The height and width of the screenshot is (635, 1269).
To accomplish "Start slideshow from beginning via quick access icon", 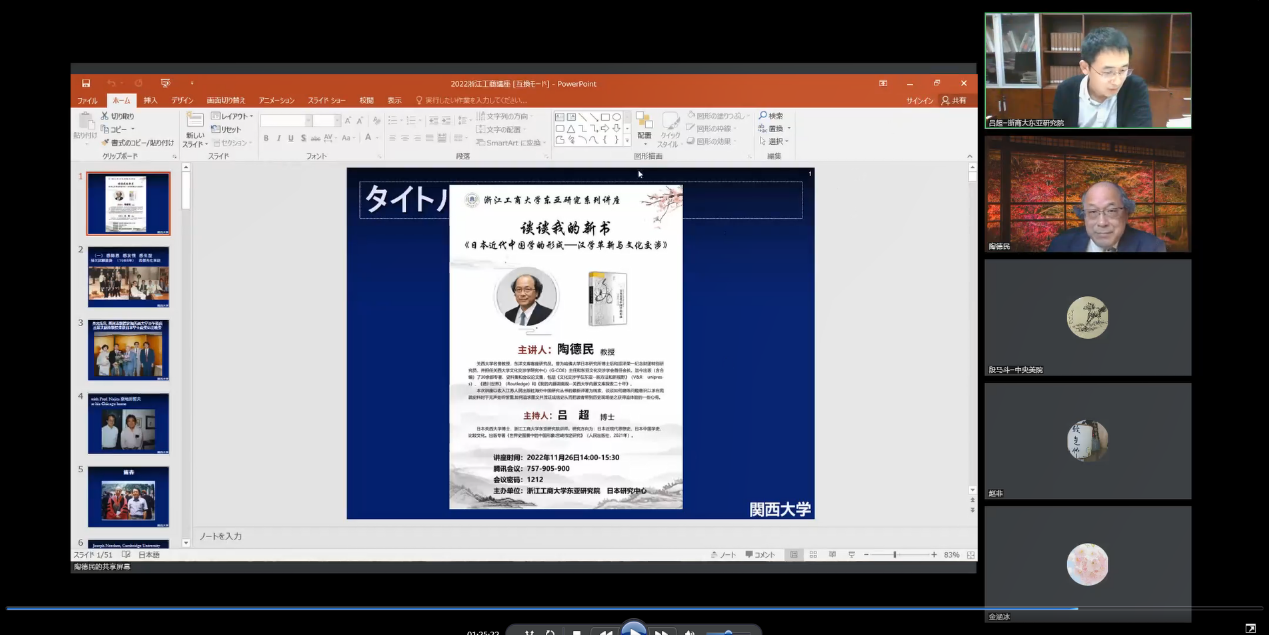I will click(165, 83).
